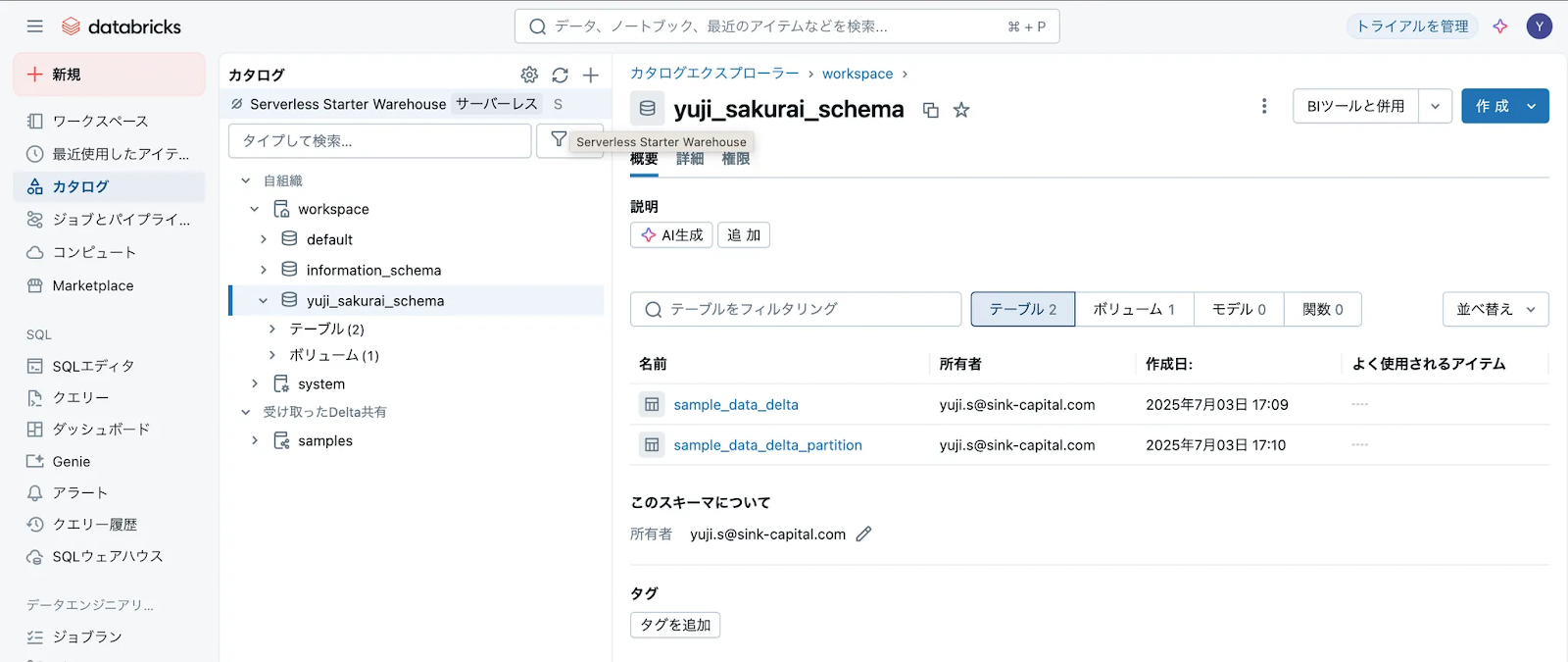Viewport: 1568px width, 662px height.
Task: Open the 作成 create dropdown button
Action: pyautogui.click(x=1505, y=106)
